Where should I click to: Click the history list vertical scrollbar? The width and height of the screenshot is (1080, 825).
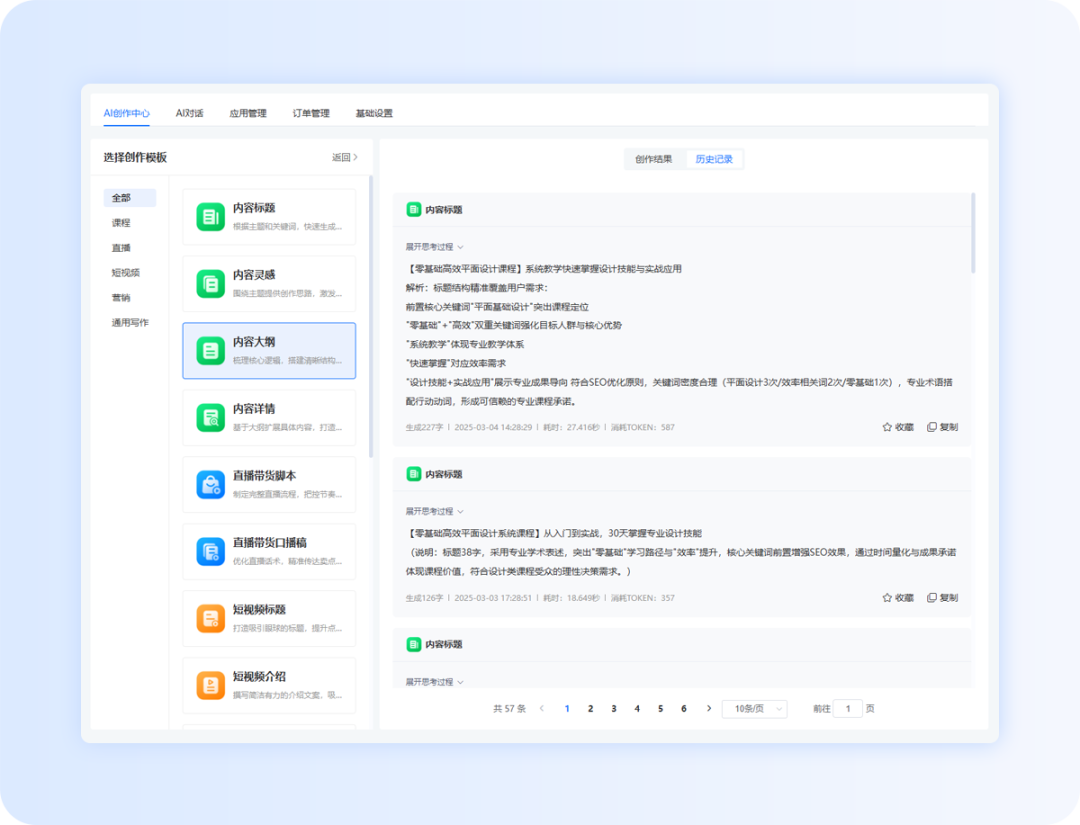973,233
